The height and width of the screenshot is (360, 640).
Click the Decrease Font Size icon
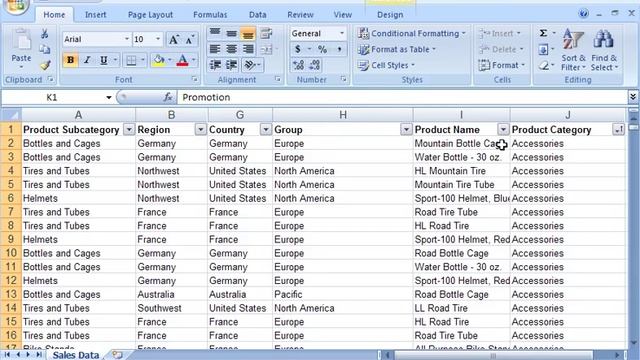[x=190, y=39]
